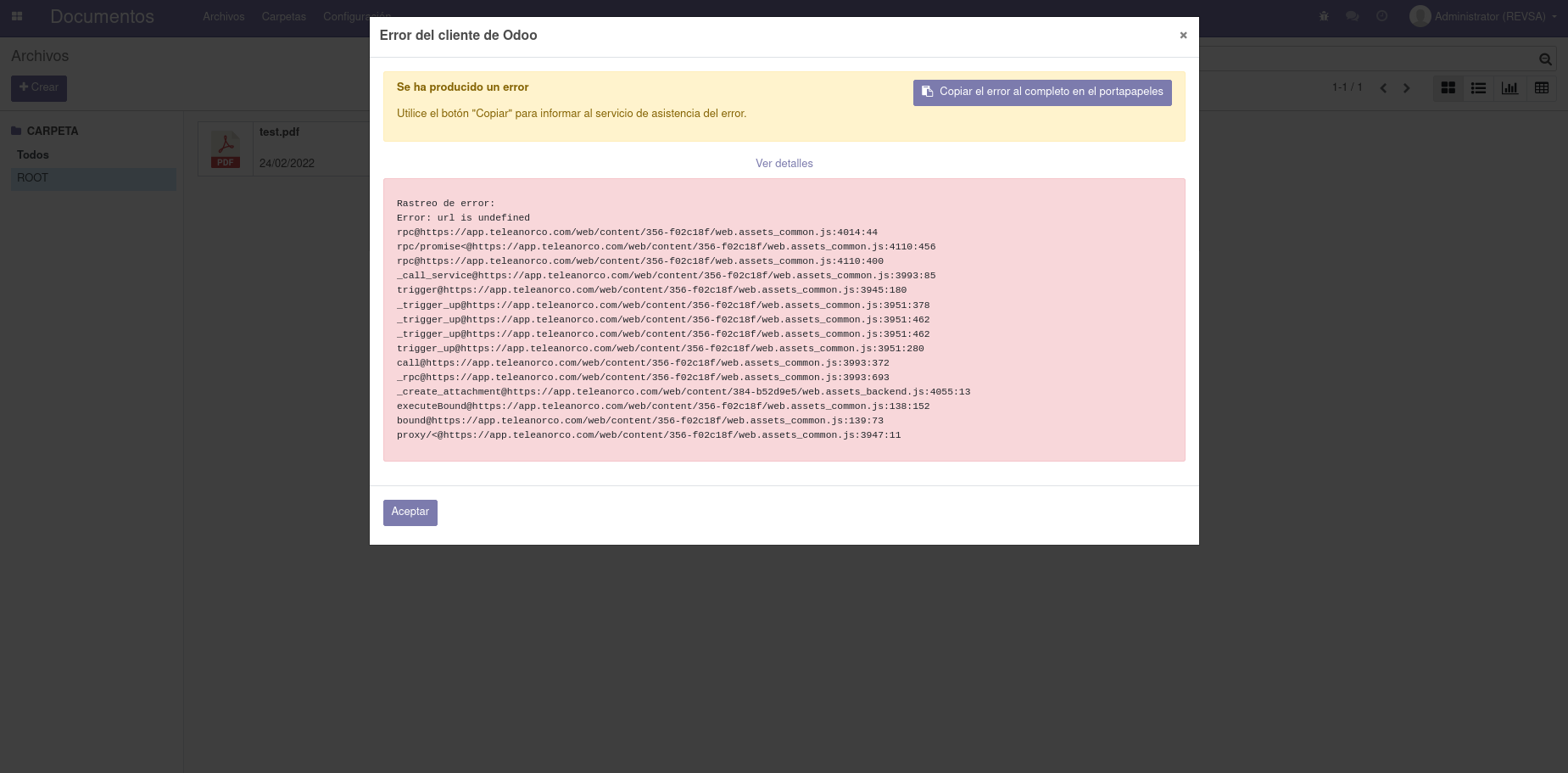Copy the full error to clipboard
Viewport: 1568px width, 773px height.
coord(1041,92)
